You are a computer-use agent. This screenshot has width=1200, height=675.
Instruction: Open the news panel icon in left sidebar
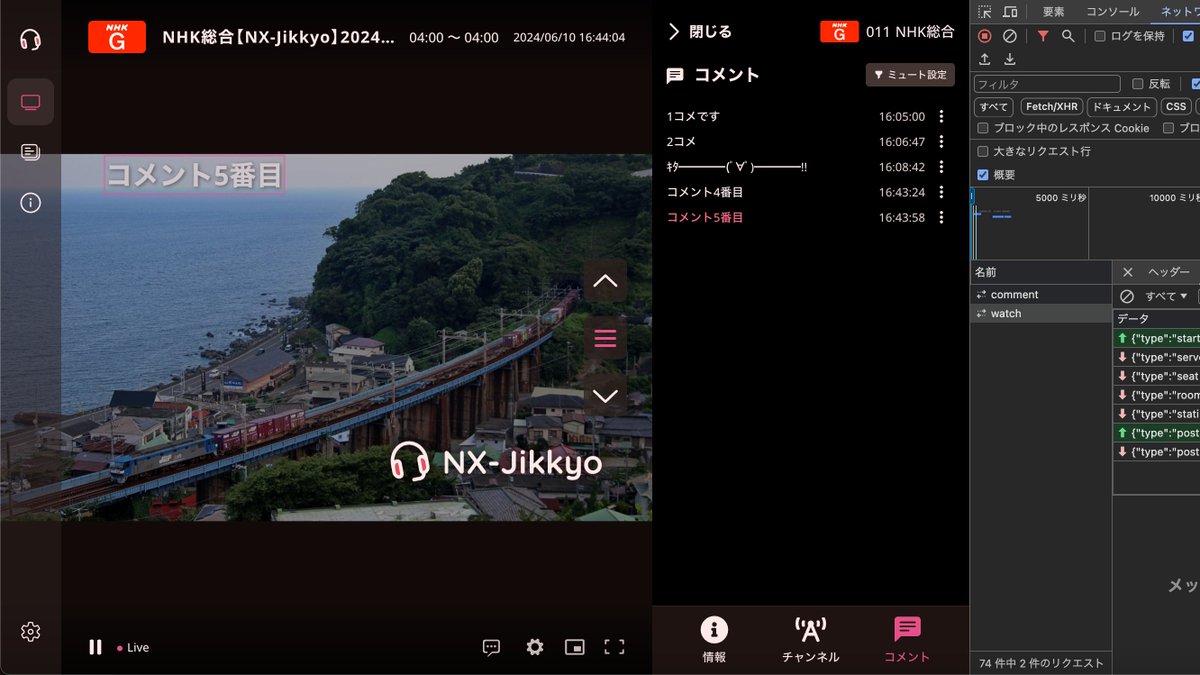coord(30,152)
